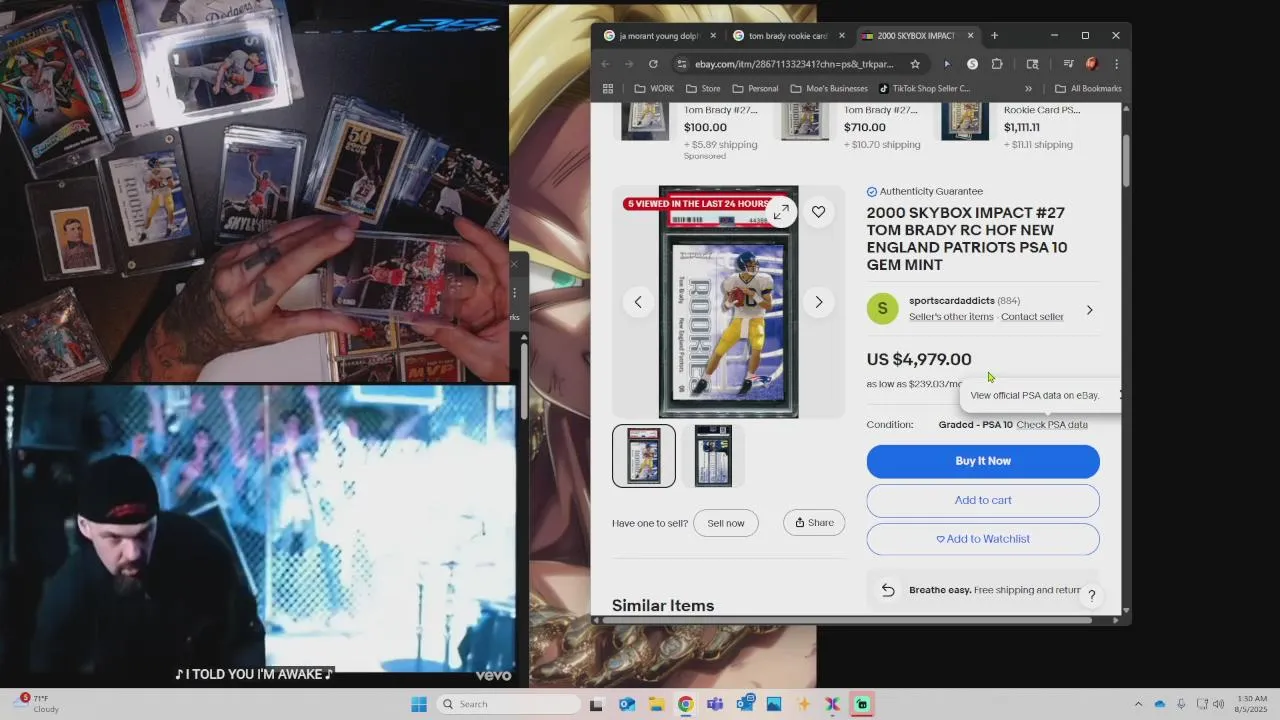Click Add to Watchlist button
The image size is (1280, 720).
pos(983,539)
